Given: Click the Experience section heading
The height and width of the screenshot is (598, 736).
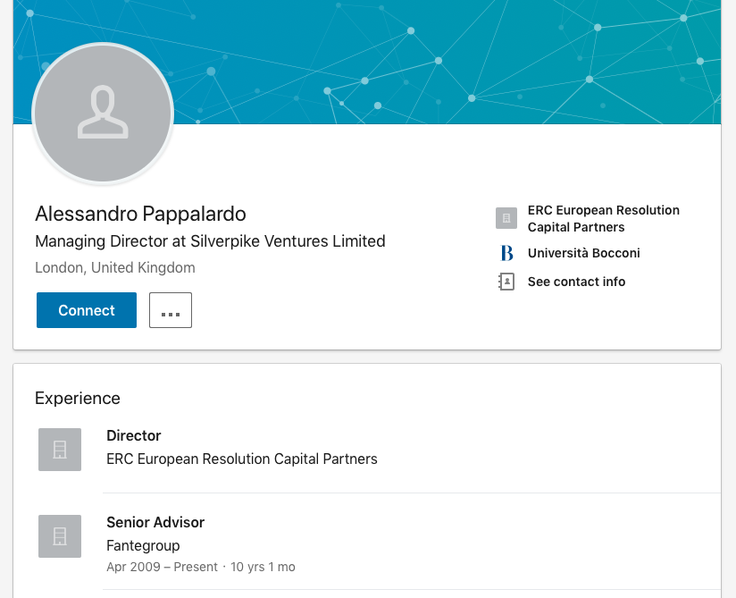Looking at the screenshot, I should tap(77, 399).
